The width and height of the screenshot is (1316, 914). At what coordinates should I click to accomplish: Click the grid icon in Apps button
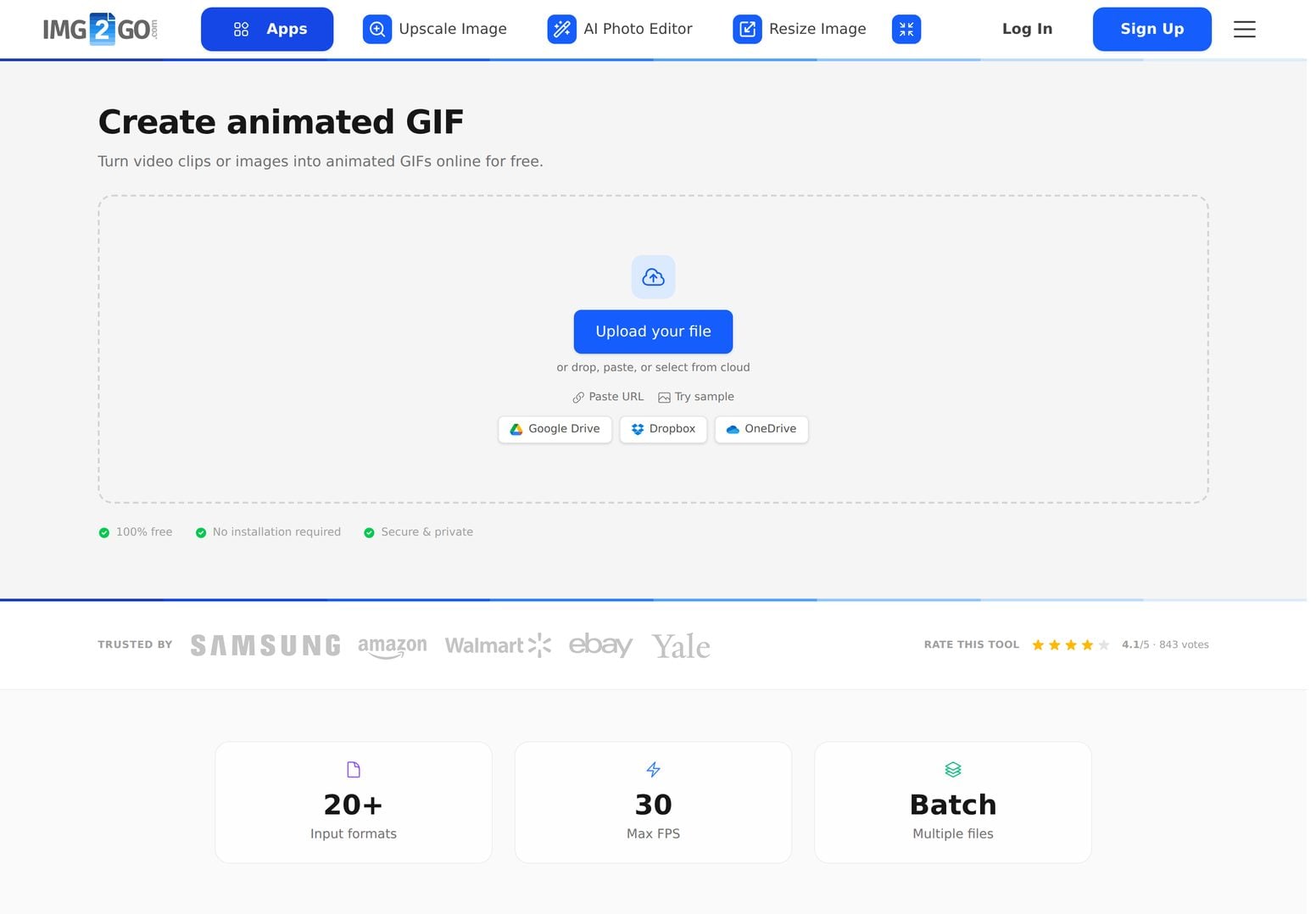click(241, 29)
